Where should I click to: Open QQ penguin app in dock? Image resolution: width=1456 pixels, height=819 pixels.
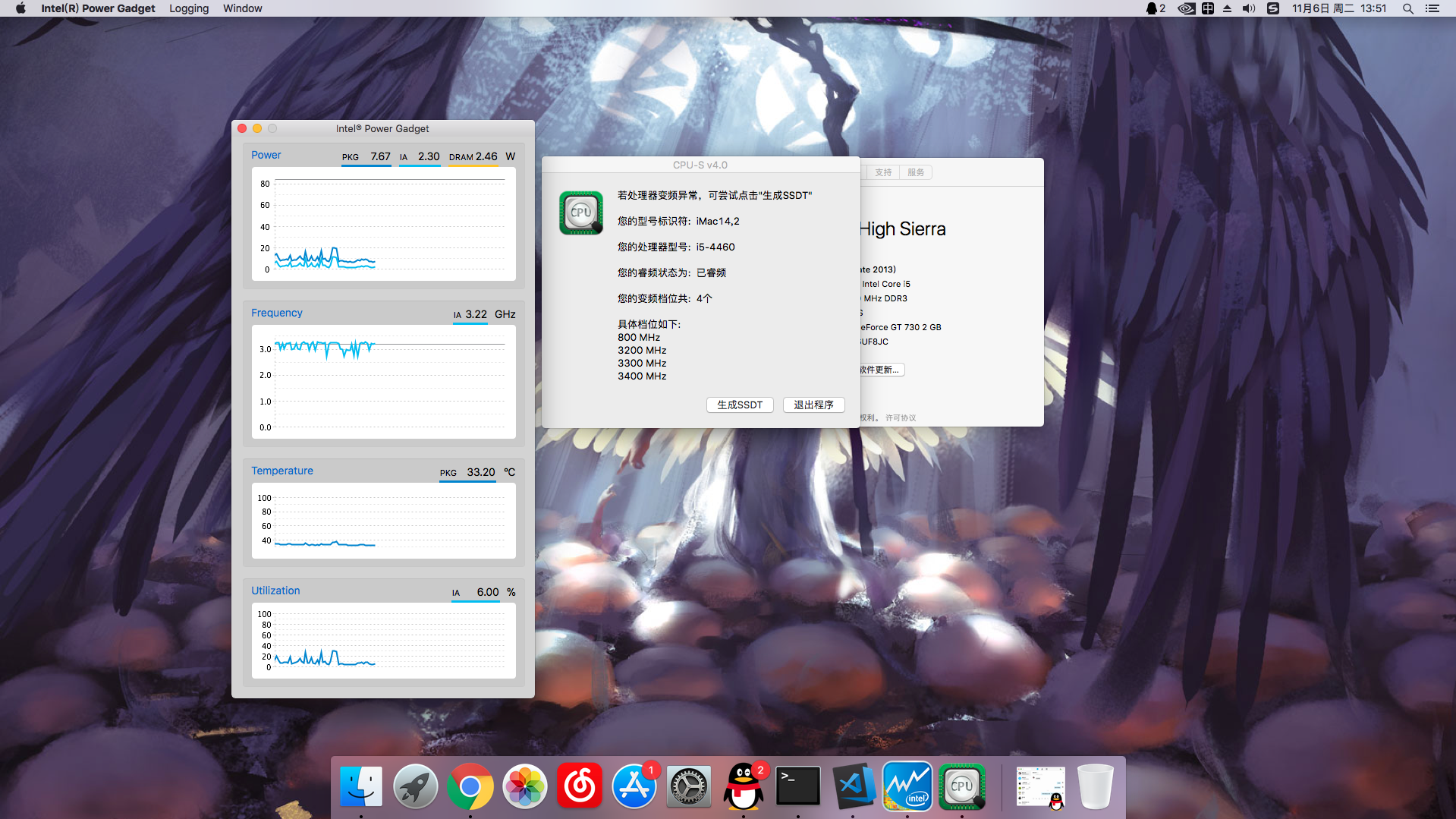743,786
